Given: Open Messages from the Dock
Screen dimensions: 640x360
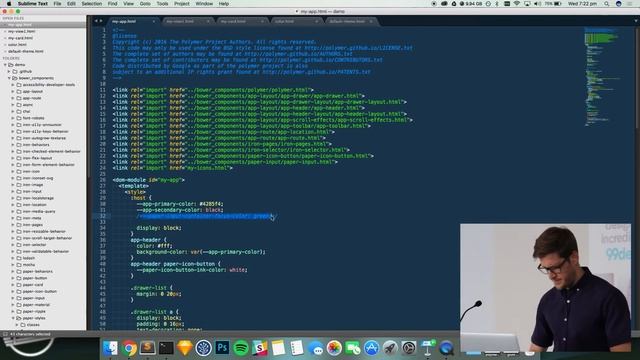Looking at the screenshot, I should tap(316, 348).
